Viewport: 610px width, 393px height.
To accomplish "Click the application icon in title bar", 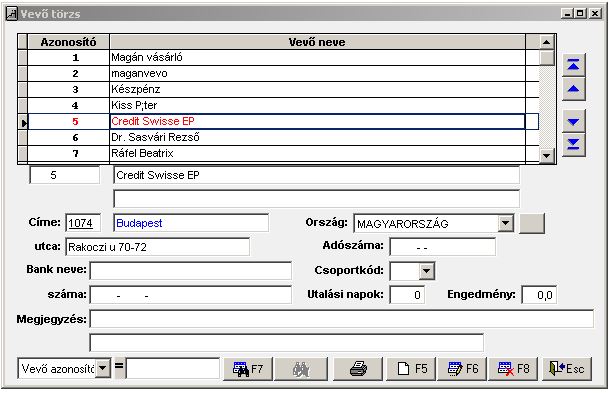I will coord(12,14).
